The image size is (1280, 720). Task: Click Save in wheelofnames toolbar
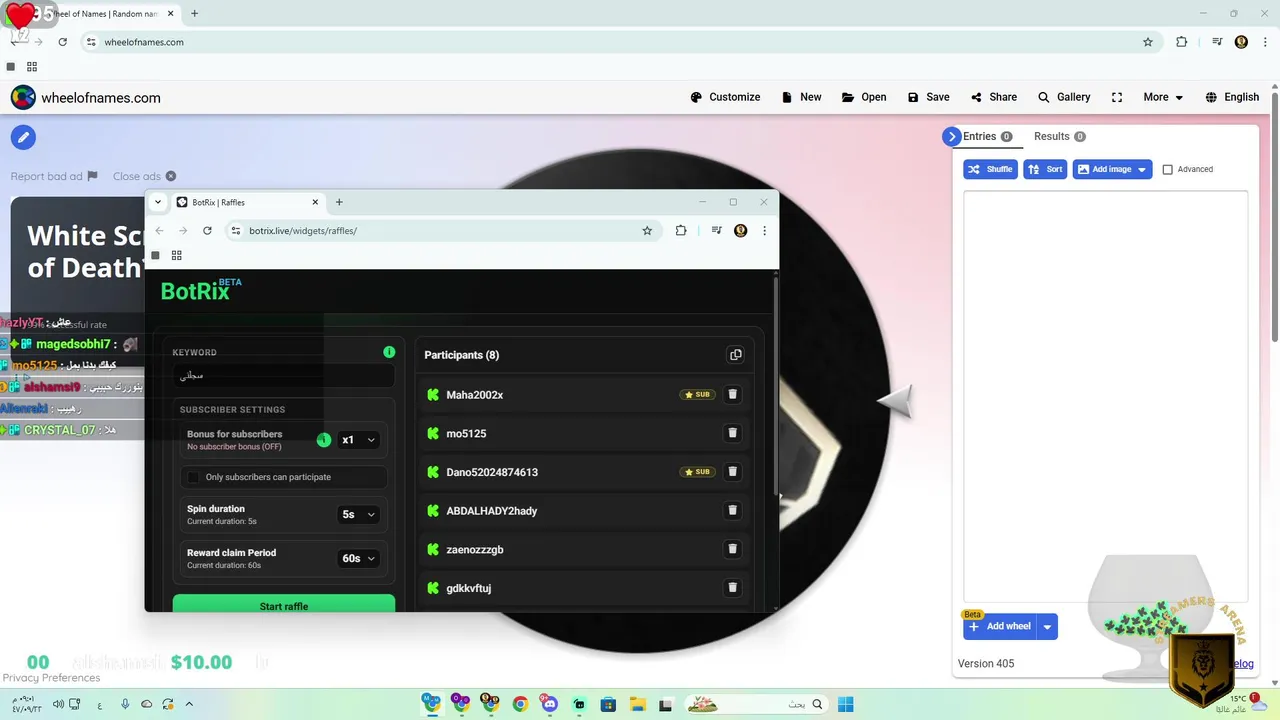click(928, 97)
